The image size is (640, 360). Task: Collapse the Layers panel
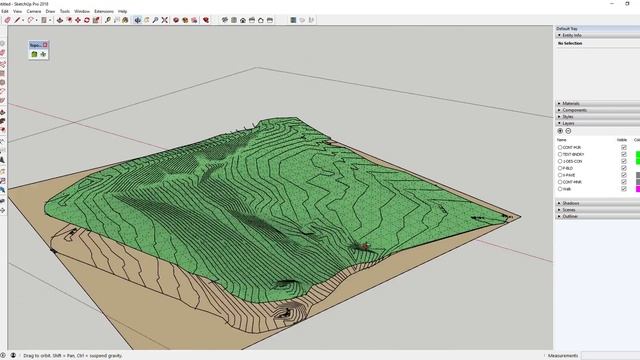(x=598, y=123)
